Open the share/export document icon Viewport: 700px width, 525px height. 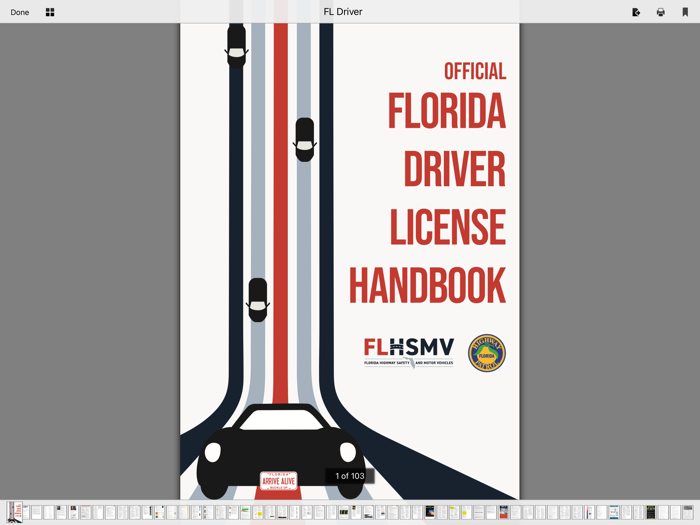pos(636,12)
